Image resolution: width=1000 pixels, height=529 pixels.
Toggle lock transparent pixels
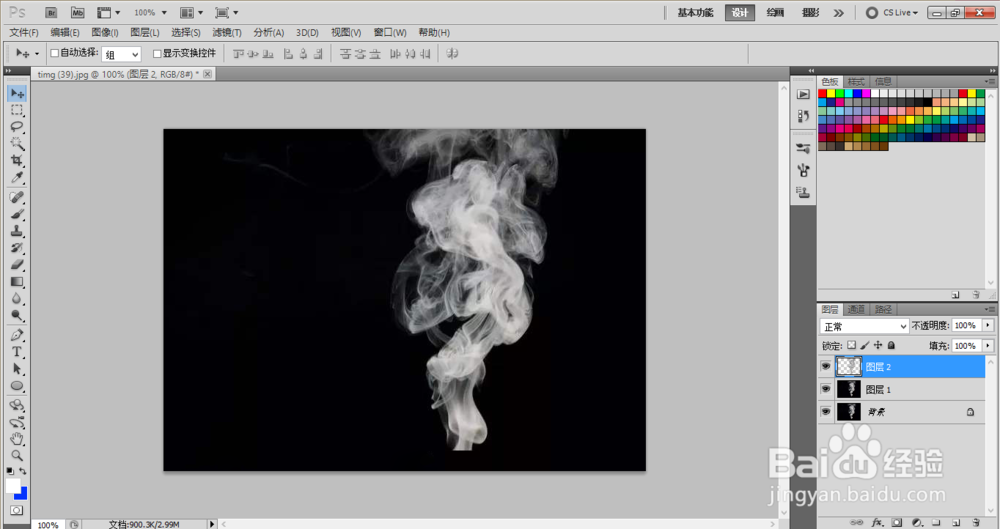click(x=851, y=345)
